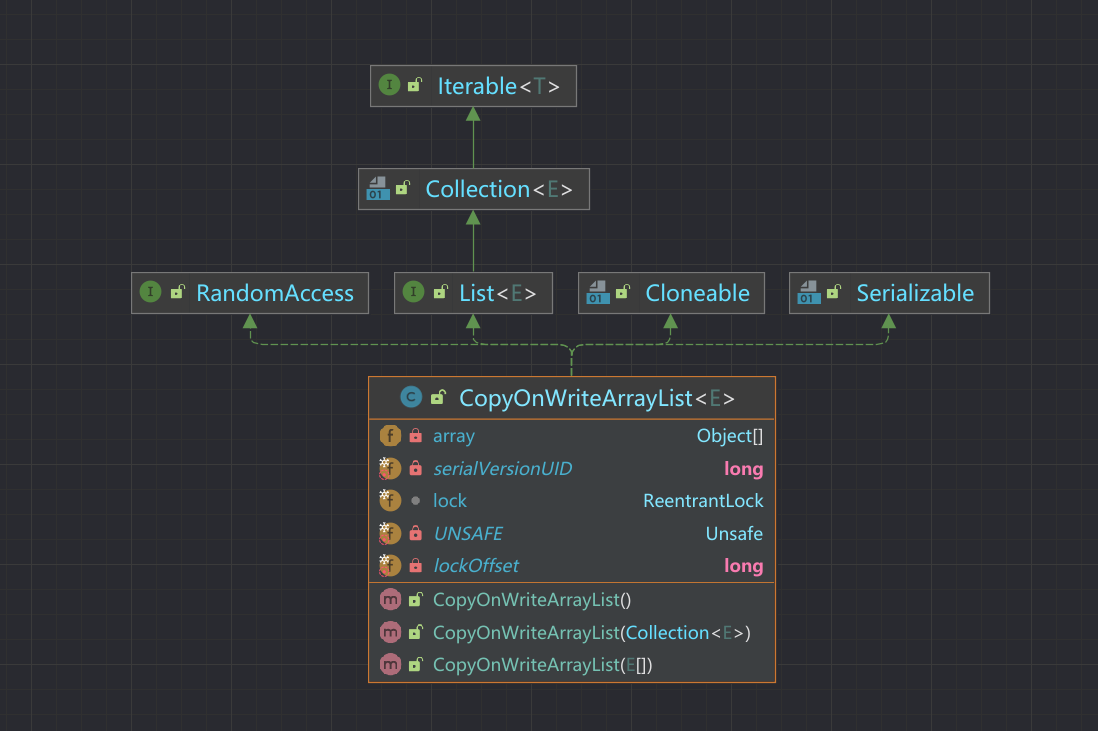The width and height of the screenshot is (1098, 731).
Task: Click the List<E> interface icon
Action: 413,292
